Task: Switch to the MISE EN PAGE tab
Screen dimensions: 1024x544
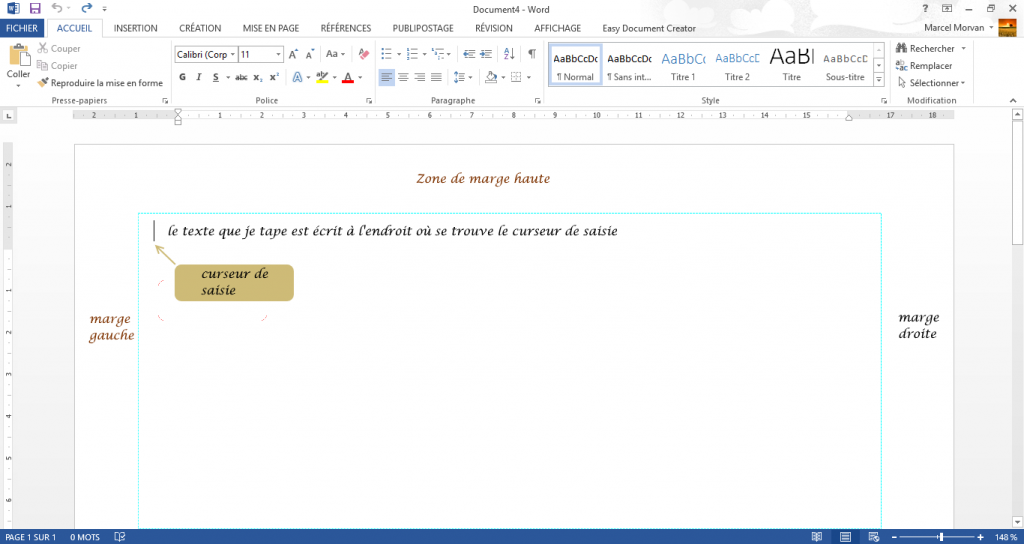Action: [x=271, y=28]
